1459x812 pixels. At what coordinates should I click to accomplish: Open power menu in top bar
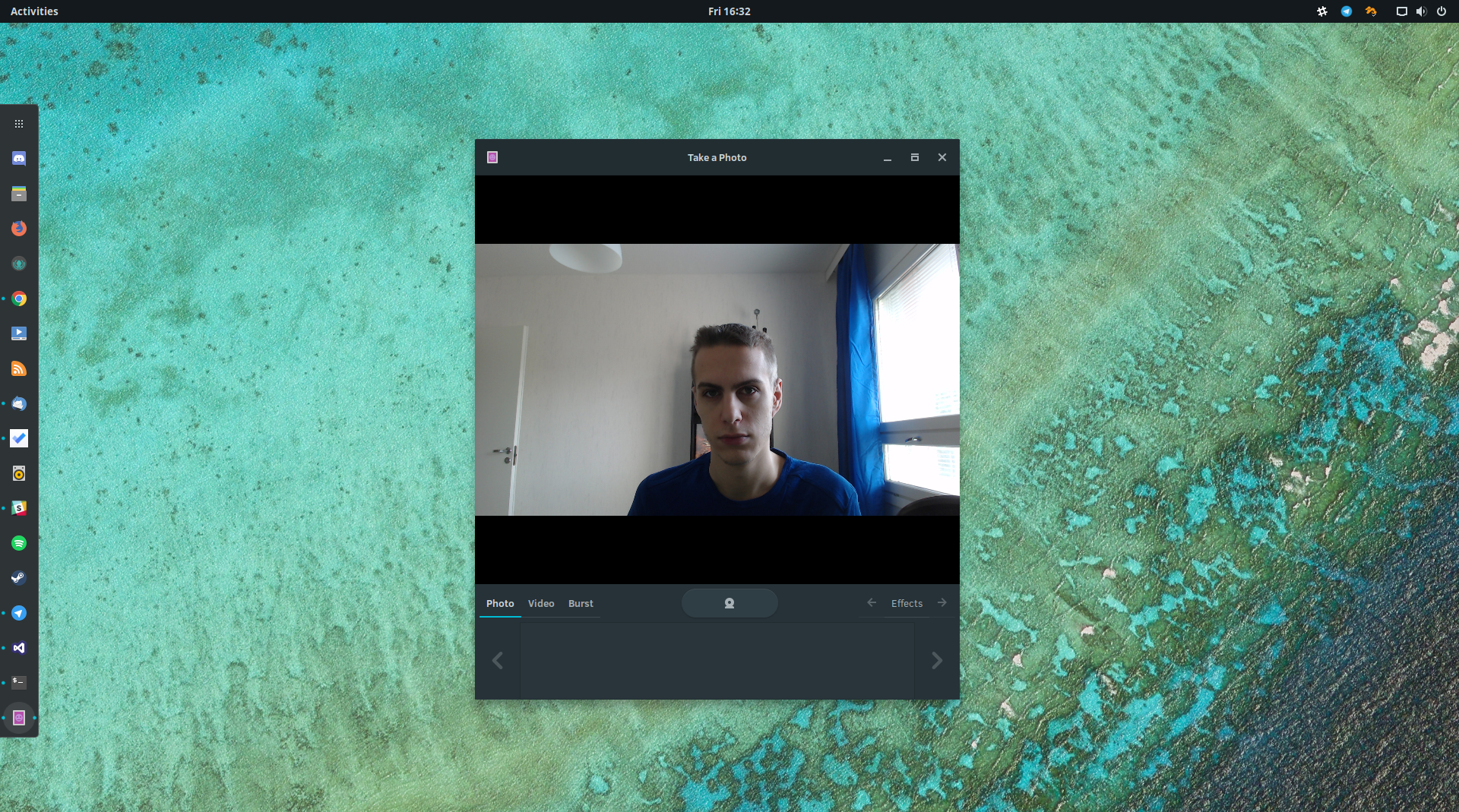(x=1442, y=11)
